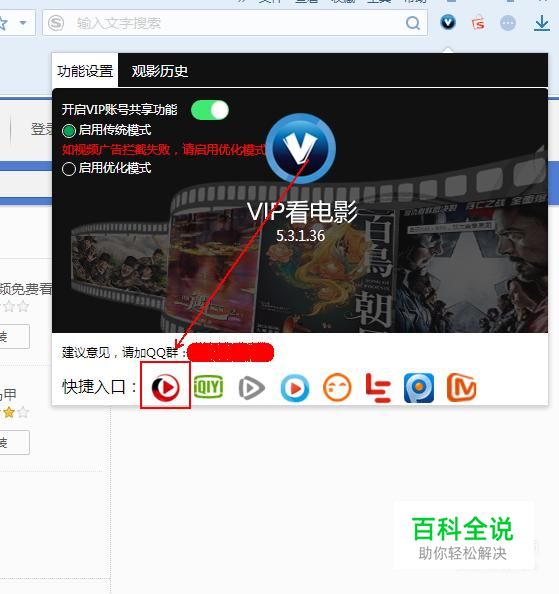Screen dimensions: 559x594
Task: Select the 启用优化模式 radio button
Action: [x=69, y=169]
